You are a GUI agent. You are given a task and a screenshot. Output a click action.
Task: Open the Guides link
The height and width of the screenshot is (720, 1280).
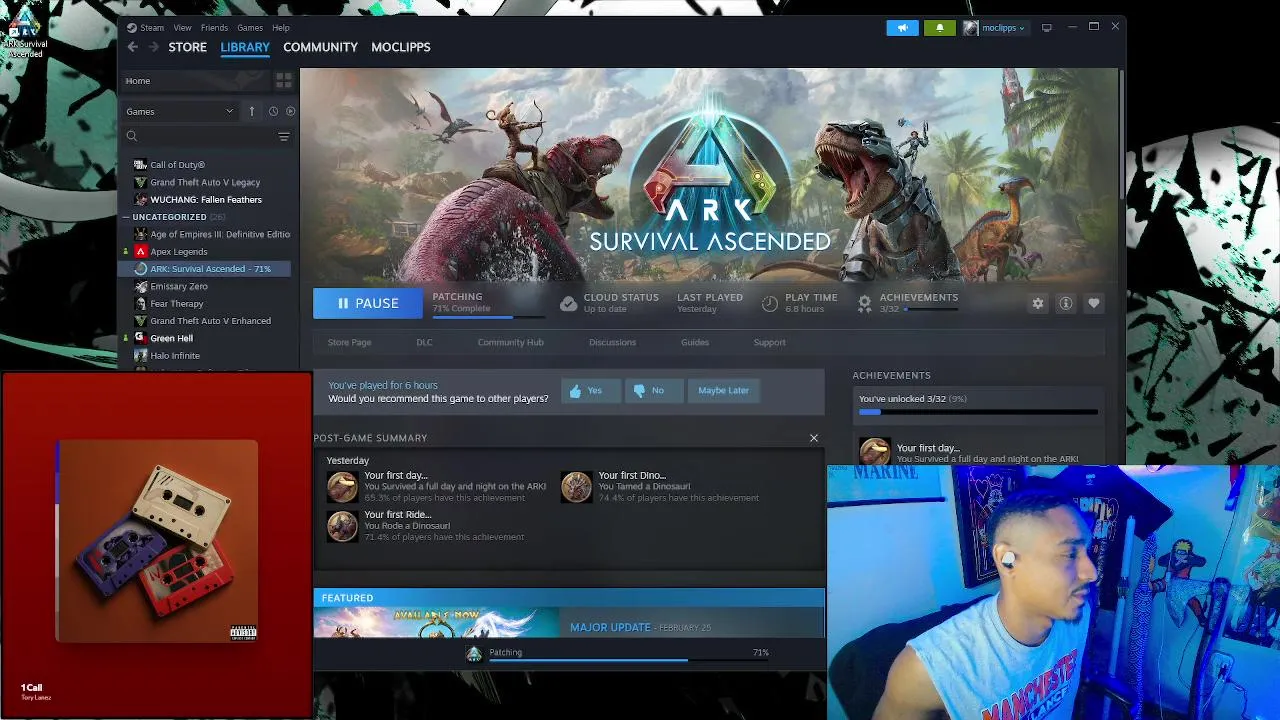(x=695, y=342)
